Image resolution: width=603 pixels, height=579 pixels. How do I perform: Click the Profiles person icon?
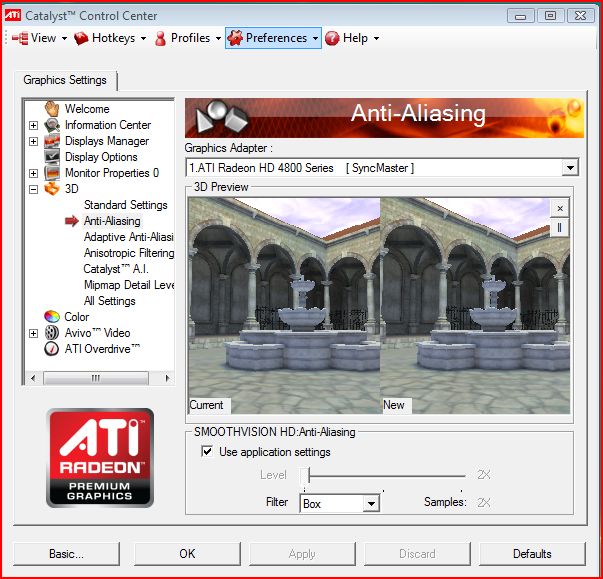160,38
